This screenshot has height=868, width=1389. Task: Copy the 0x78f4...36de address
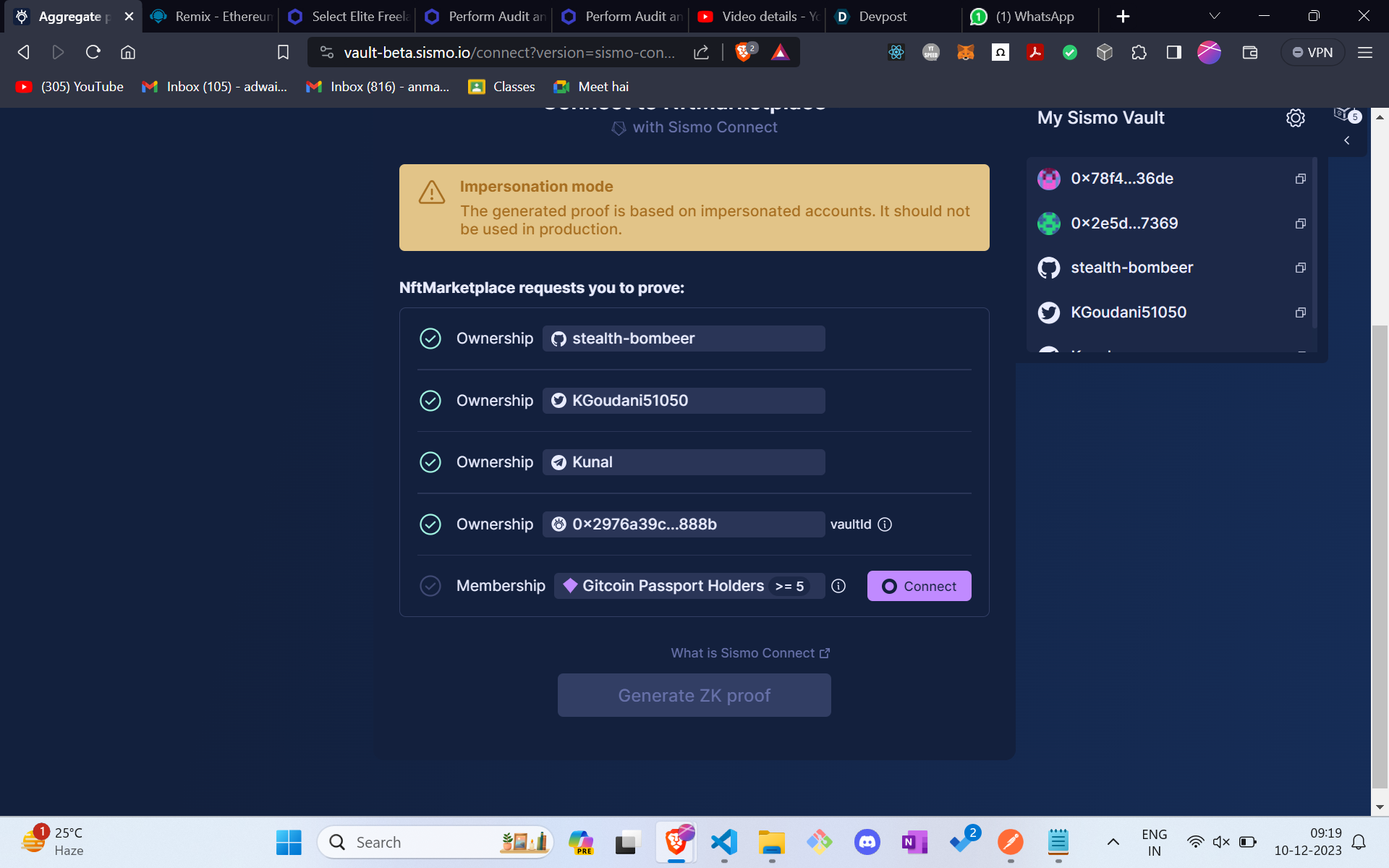[x=1300, y=179]
